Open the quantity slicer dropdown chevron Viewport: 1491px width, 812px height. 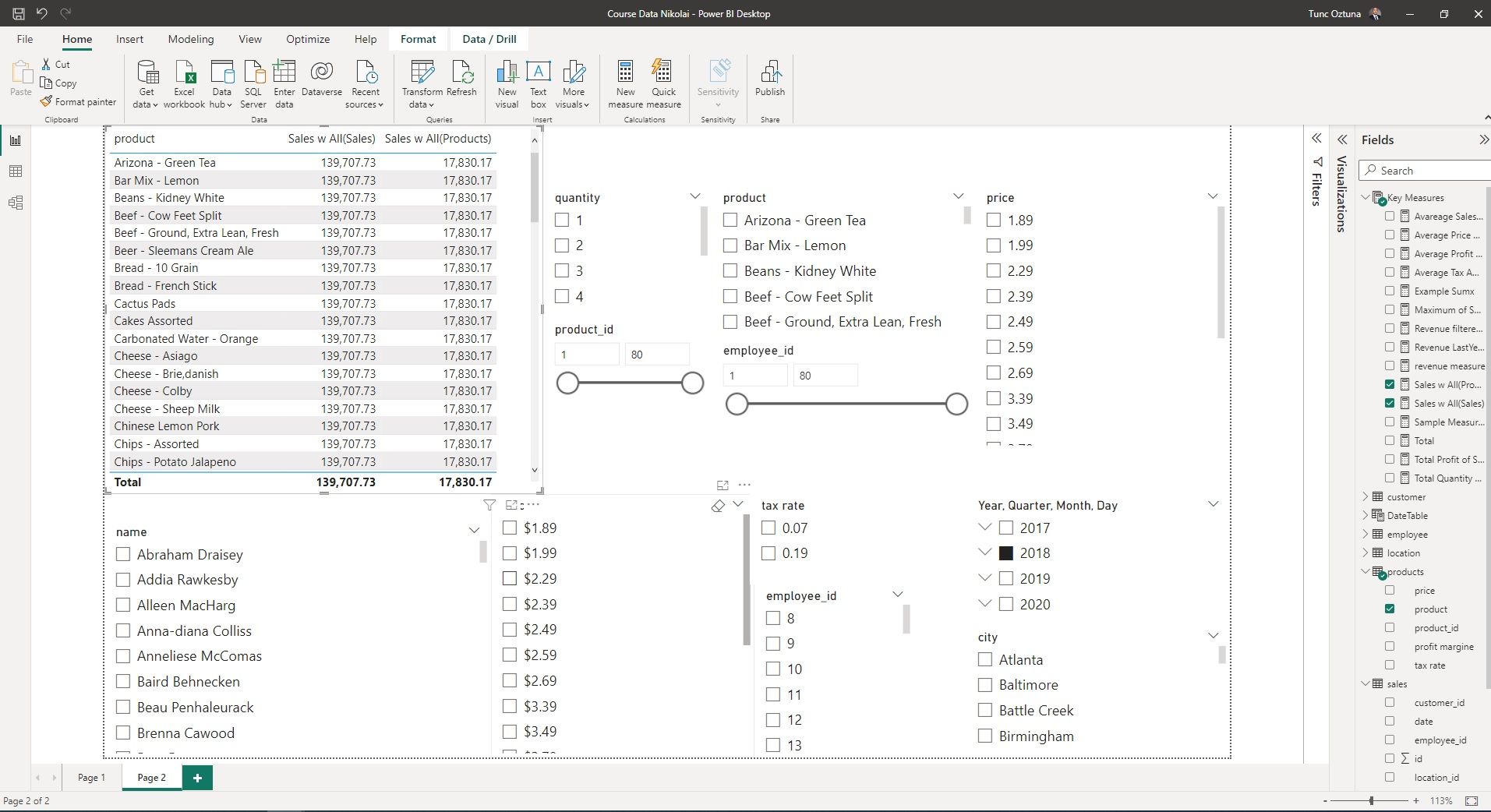point(695,196)
